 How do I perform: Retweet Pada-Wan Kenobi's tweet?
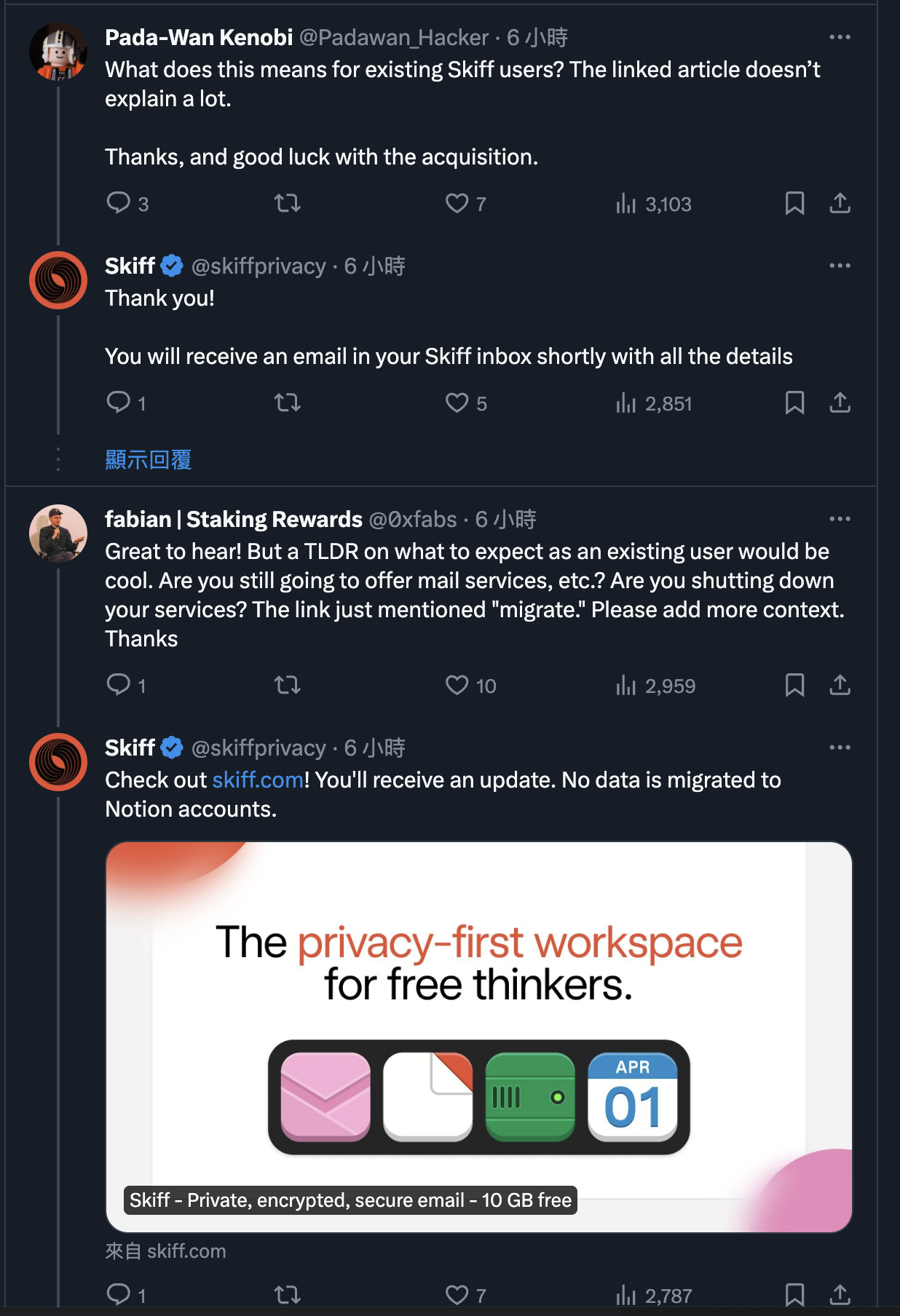(x=288, y=203)
